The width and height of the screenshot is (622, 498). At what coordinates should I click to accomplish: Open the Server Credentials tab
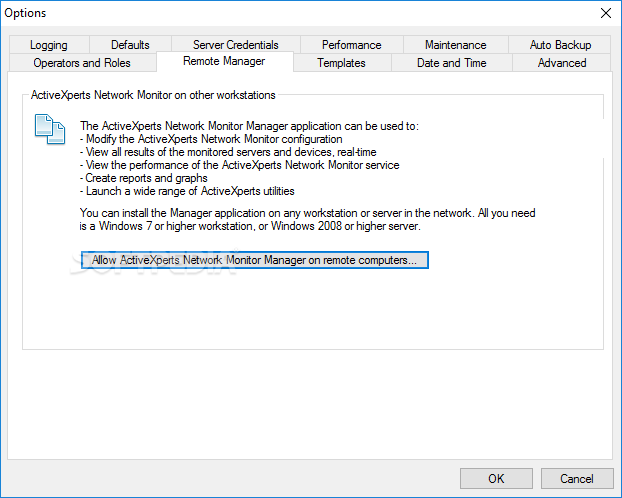(x=236, y=44)
